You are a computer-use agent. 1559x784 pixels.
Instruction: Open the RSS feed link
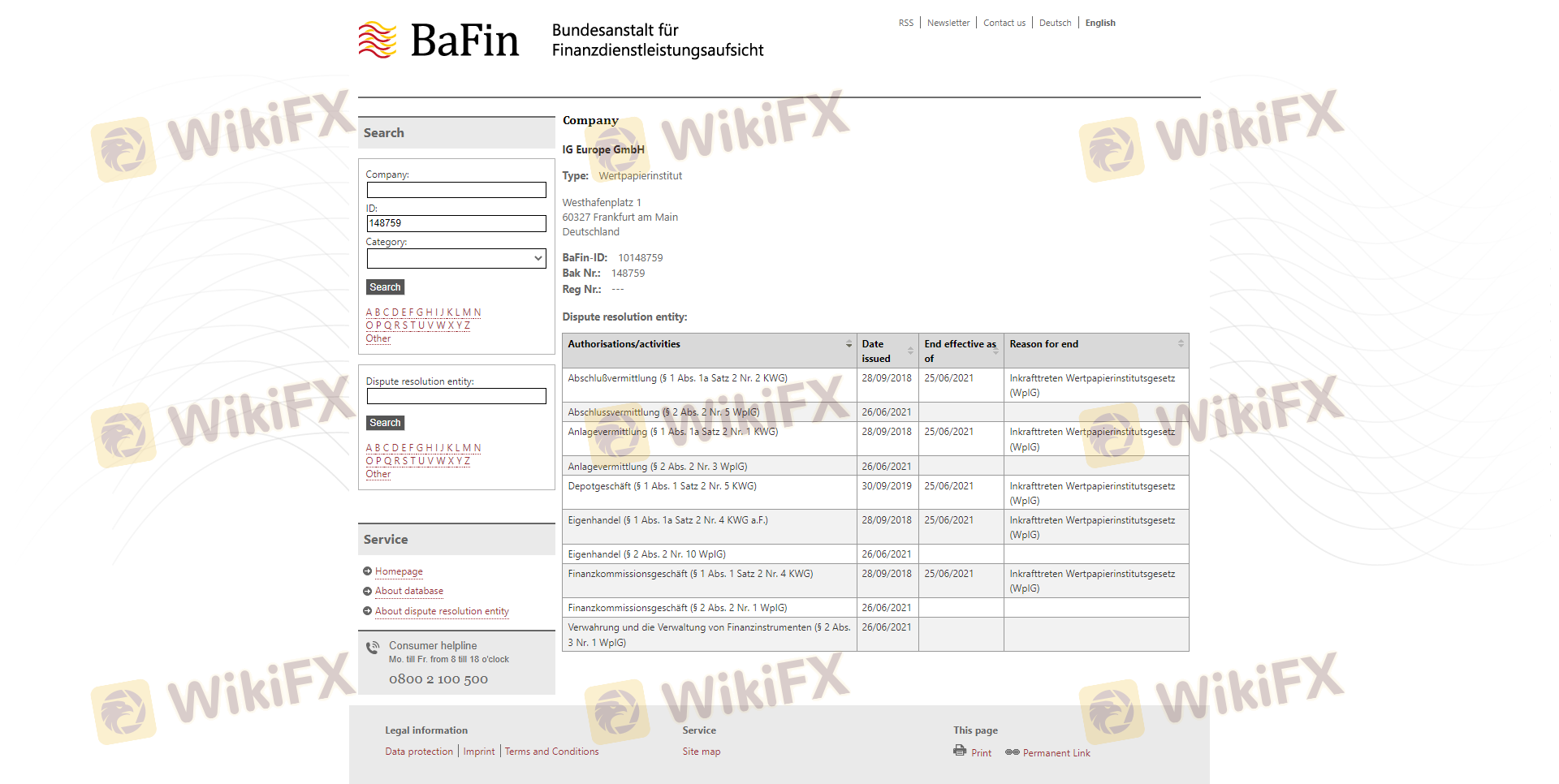[905, 23]
